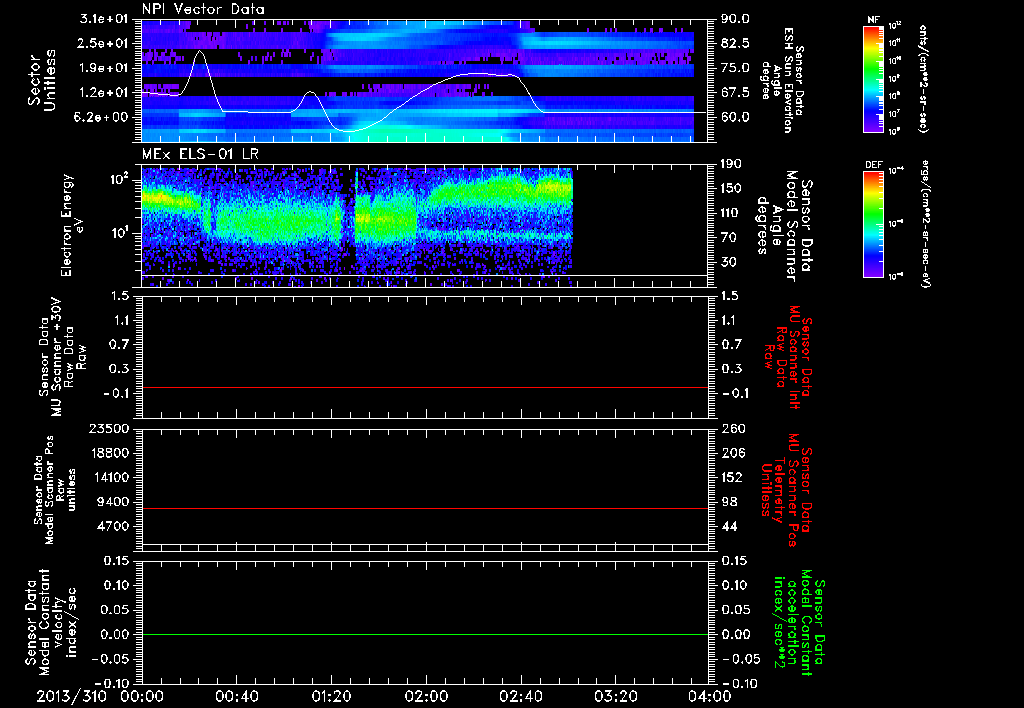
Task: Click the red MU Scanner Inh line
Action: tap(424, 387)
